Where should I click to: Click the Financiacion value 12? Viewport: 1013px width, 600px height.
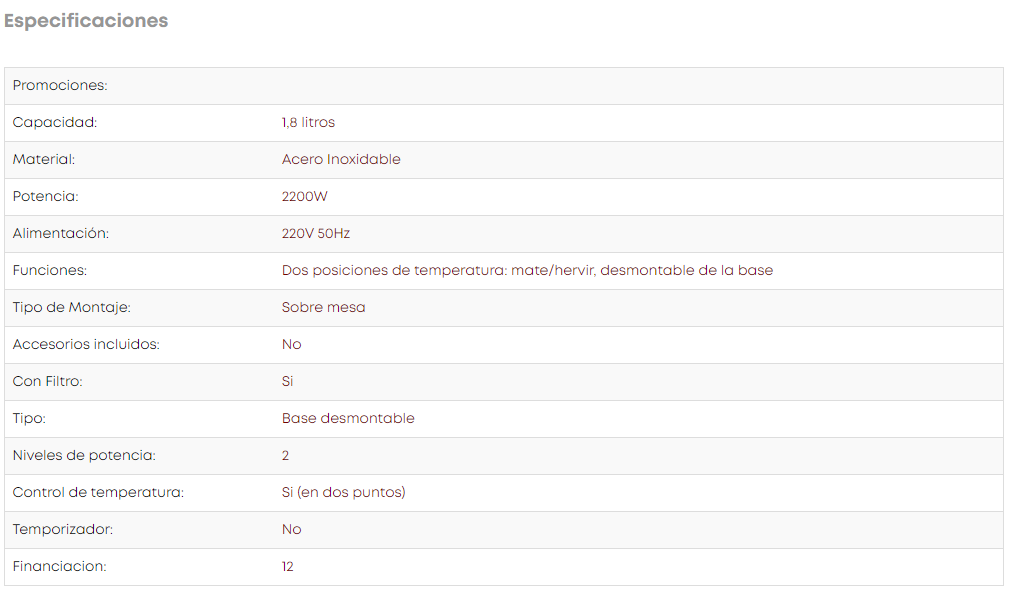point(287,566)
